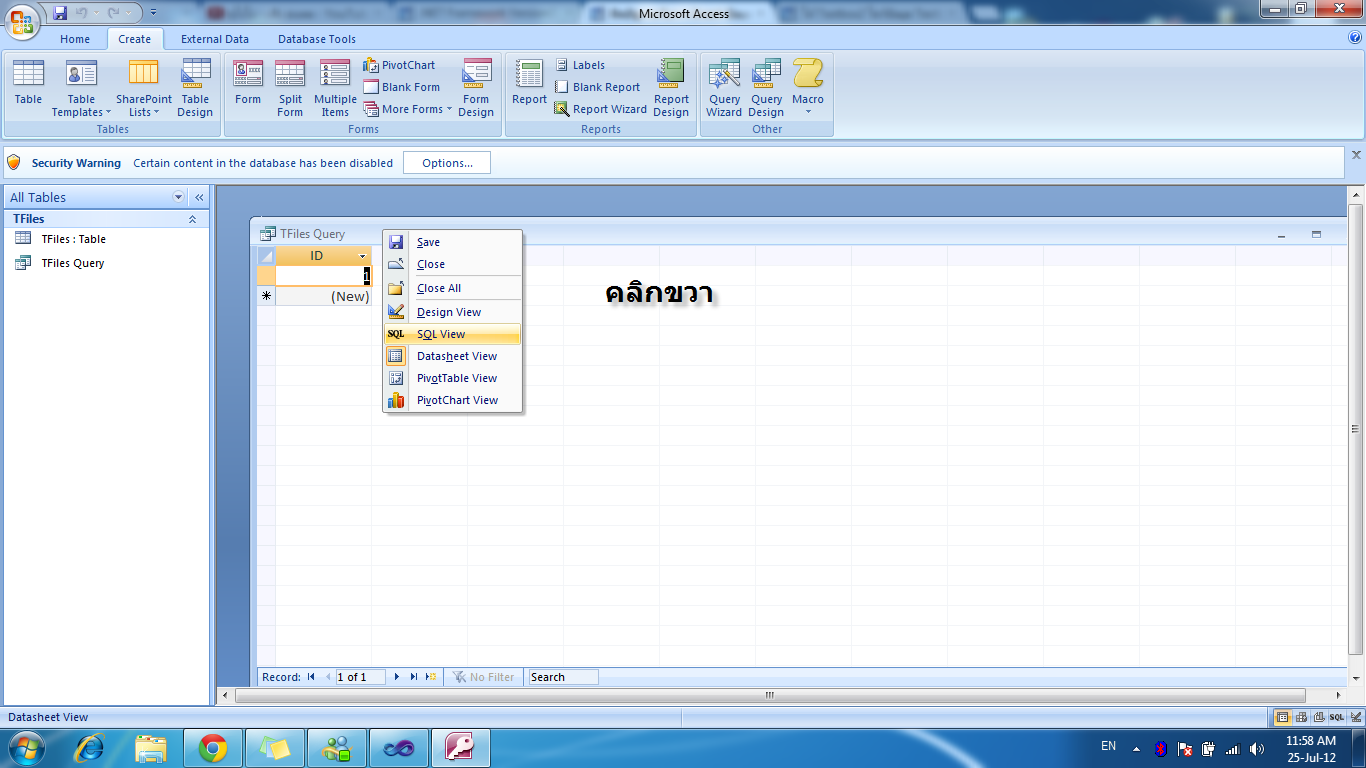The width and height of the screenshot is (1366, 768).
Task: Open the External Data tab
Action: 215,39
